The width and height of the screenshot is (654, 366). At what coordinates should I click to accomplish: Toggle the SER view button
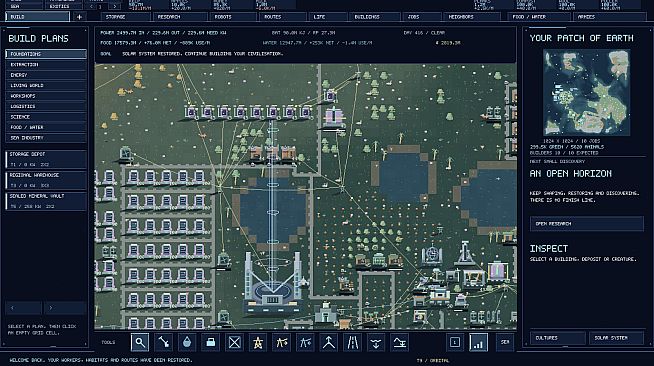click(x=505, y=342)
